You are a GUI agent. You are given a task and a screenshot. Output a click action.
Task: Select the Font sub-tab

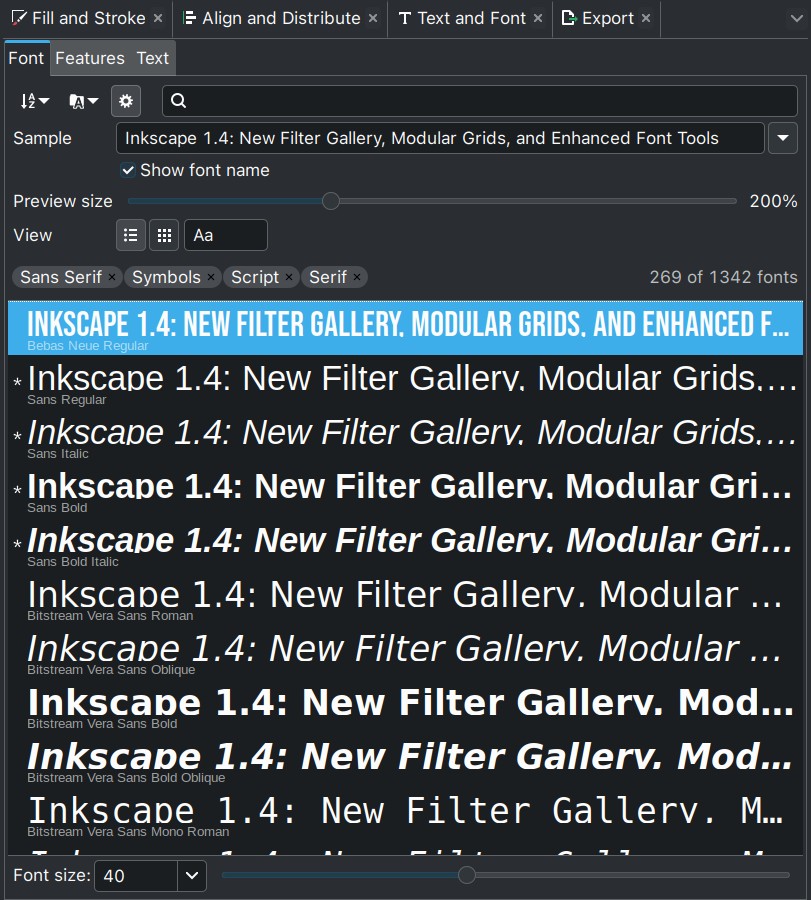26,58
